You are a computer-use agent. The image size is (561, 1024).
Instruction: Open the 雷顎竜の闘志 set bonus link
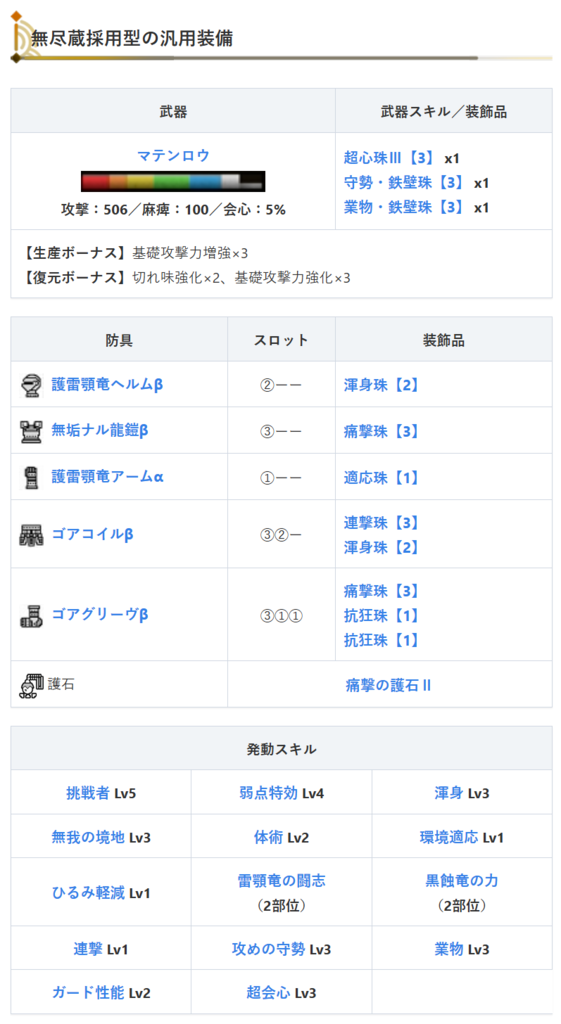281,881
